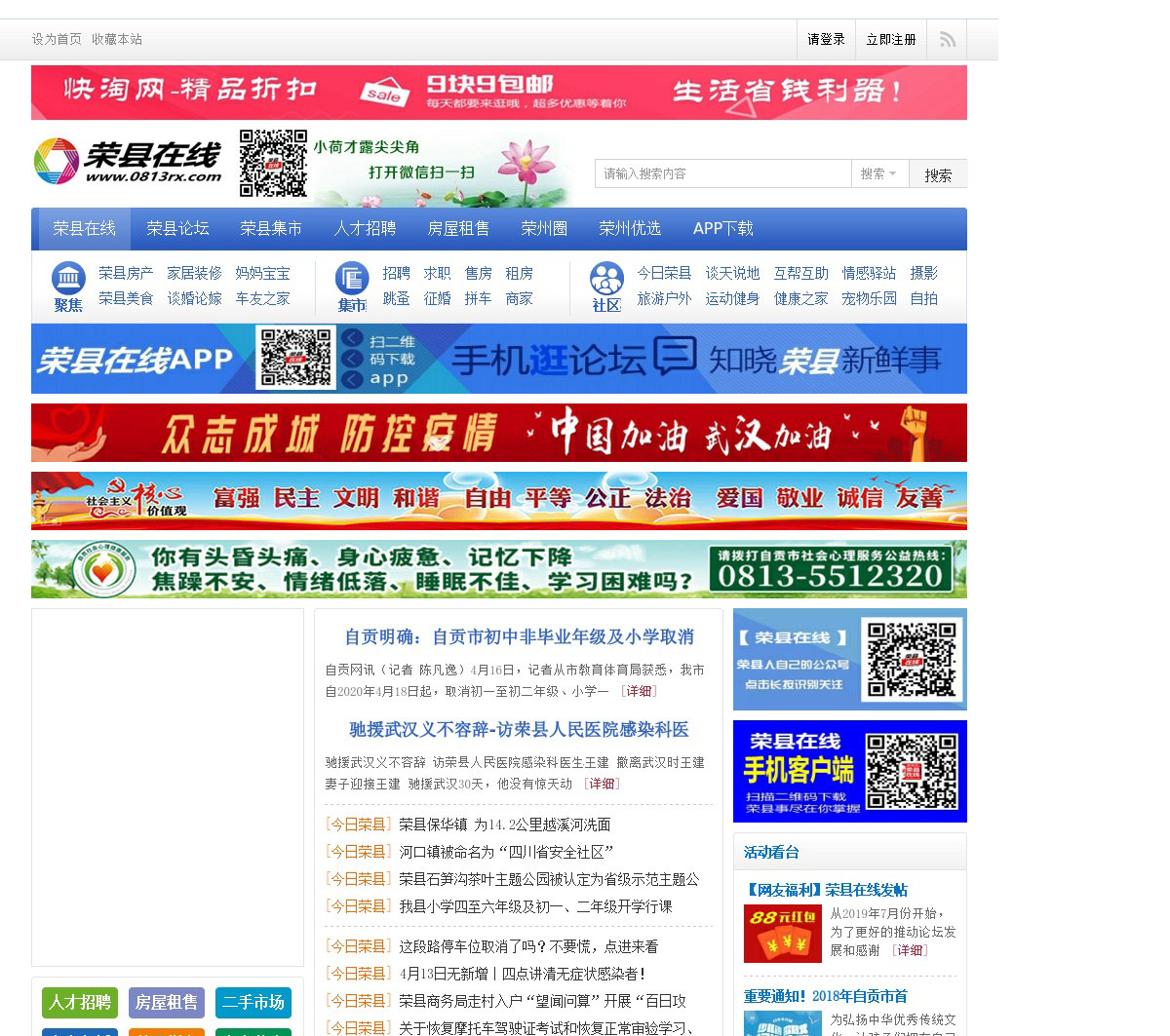1170x1036 pixels.
Task: Click the 运动健身 link
Action: coord(732,298)
